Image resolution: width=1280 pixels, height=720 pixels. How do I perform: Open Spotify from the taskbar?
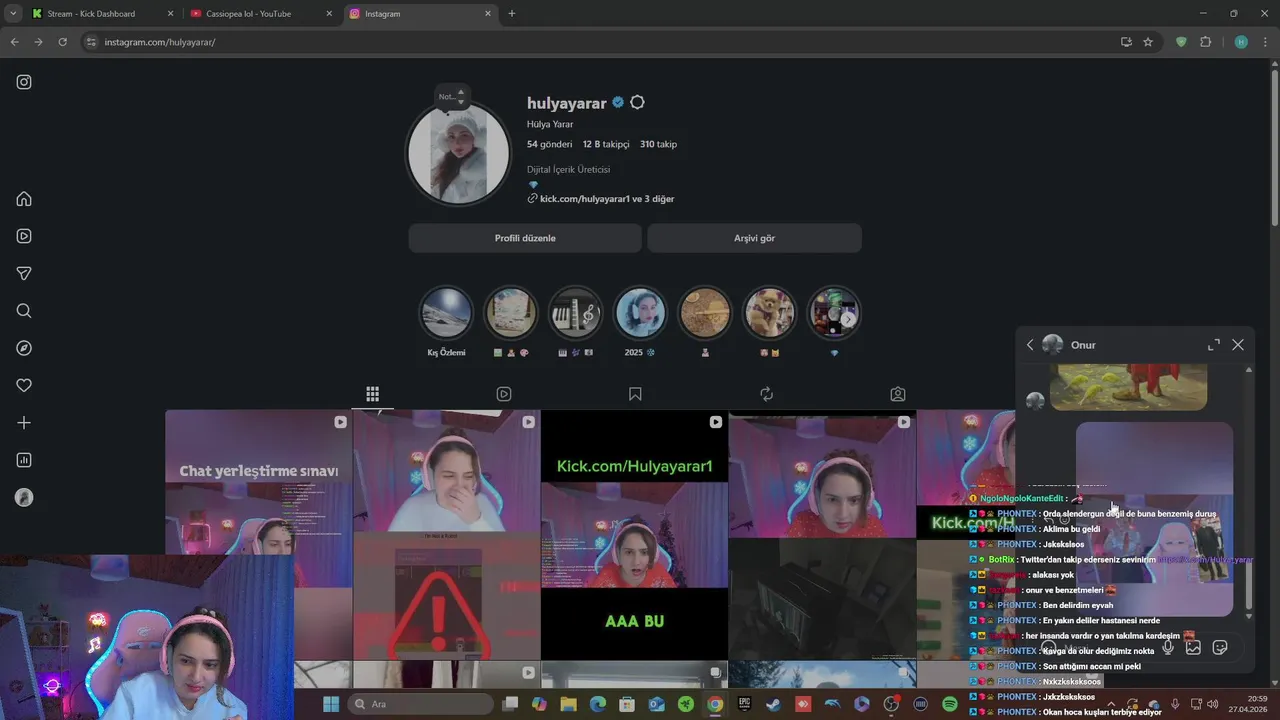pos(949,704)
